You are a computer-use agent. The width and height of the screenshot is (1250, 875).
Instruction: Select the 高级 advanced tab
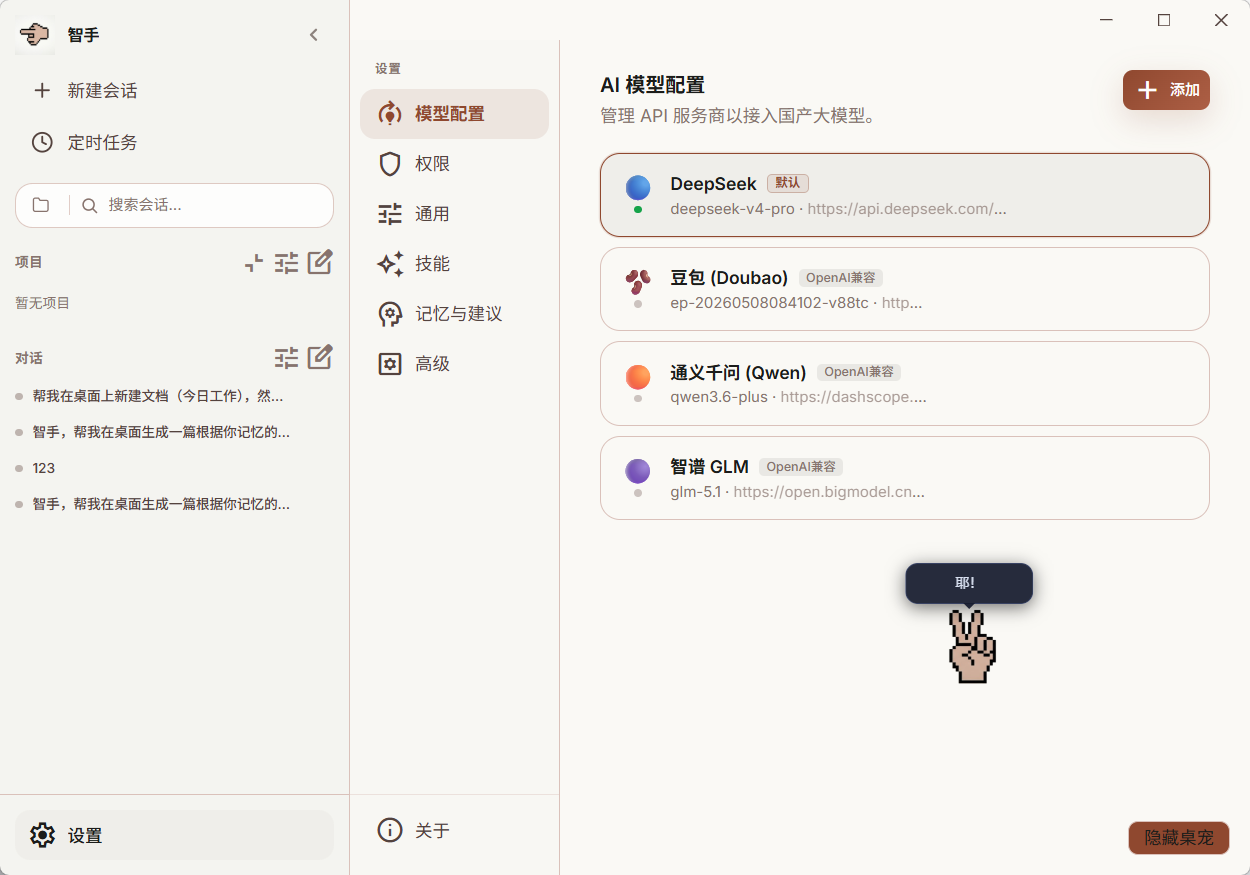(x=454, y=364)
